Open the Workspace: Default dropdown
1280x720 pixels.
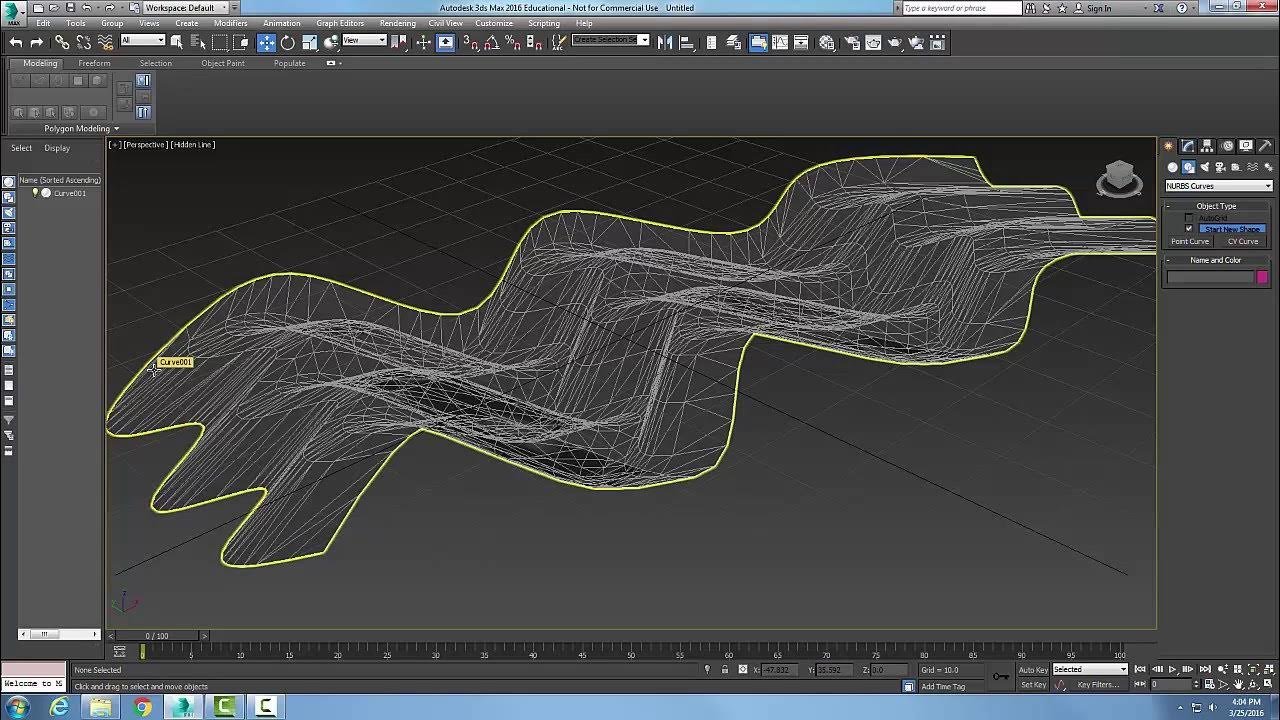coord(185,8)
